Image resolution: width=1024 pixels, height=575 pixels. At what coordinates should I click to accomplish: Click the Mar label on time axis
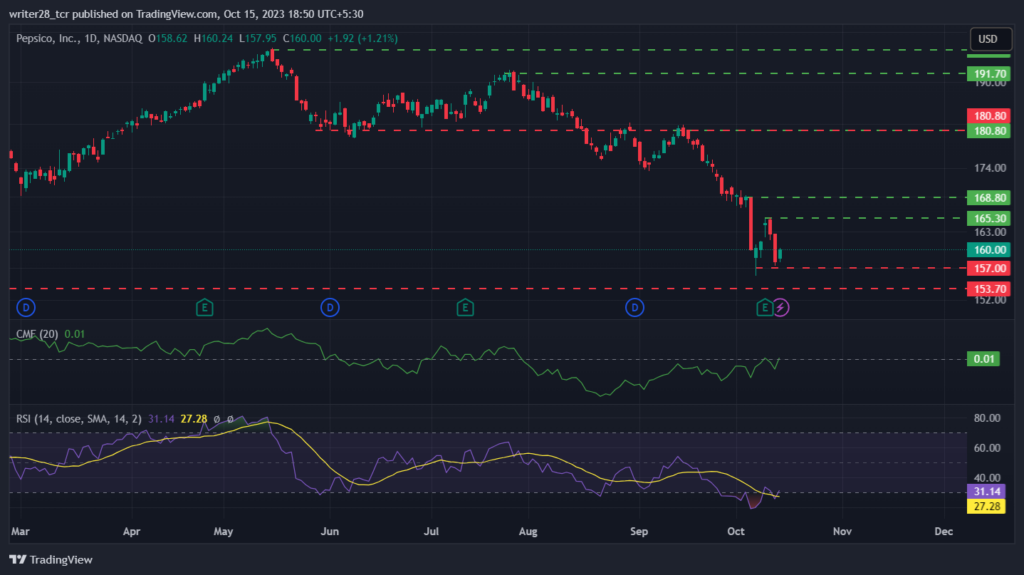click(20, 531)
